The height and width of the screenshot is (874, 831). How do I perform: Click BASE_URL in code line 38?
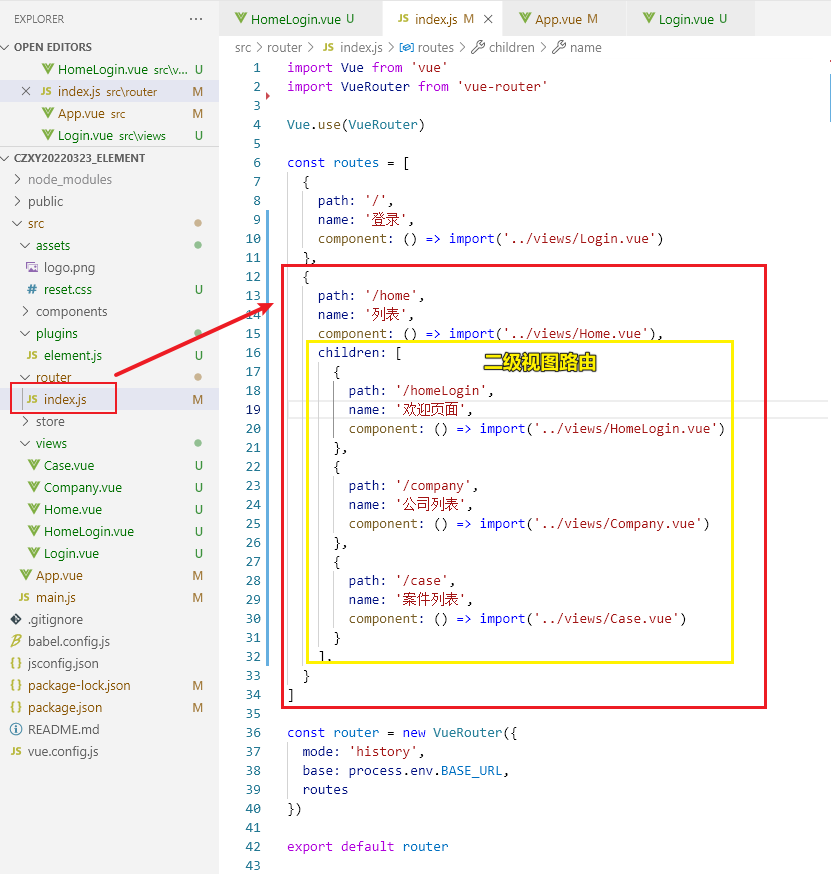[471, 770]
